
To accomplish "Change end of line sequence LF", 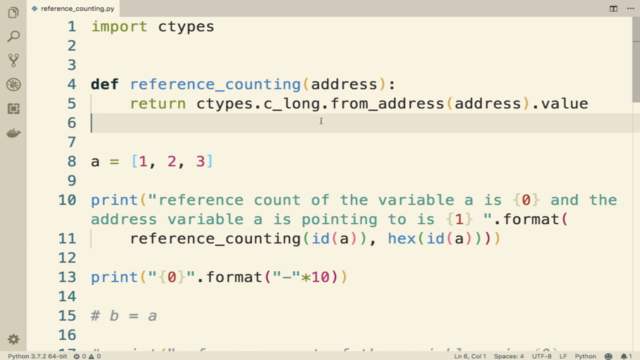I will click(x=563, y=356).
